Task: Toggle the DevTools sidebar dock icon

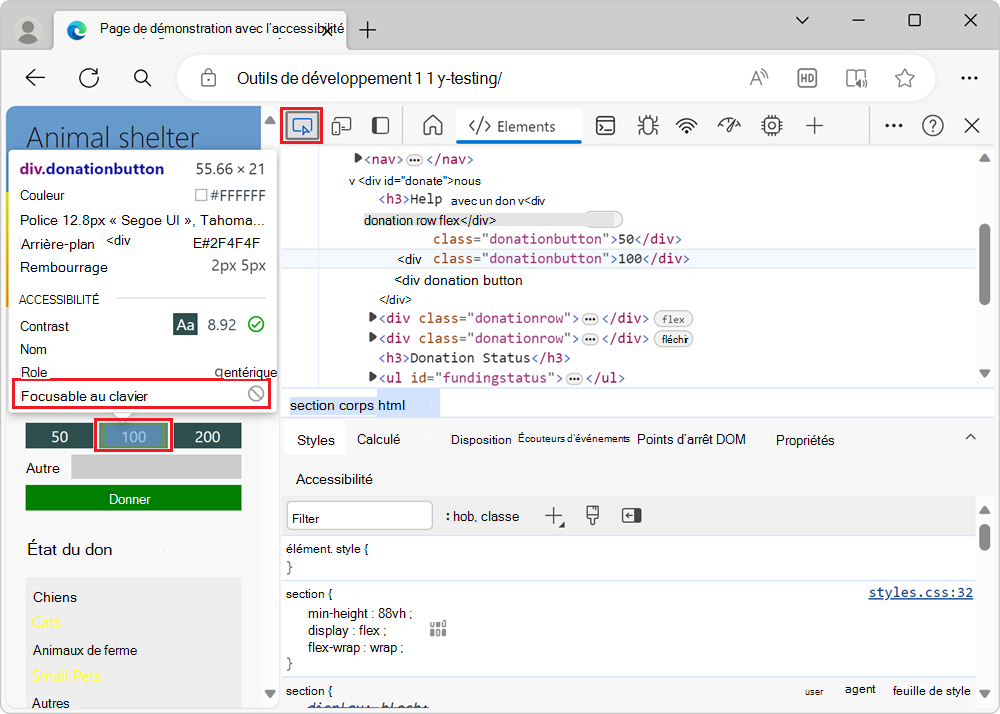Action: (x=380, y=126)
